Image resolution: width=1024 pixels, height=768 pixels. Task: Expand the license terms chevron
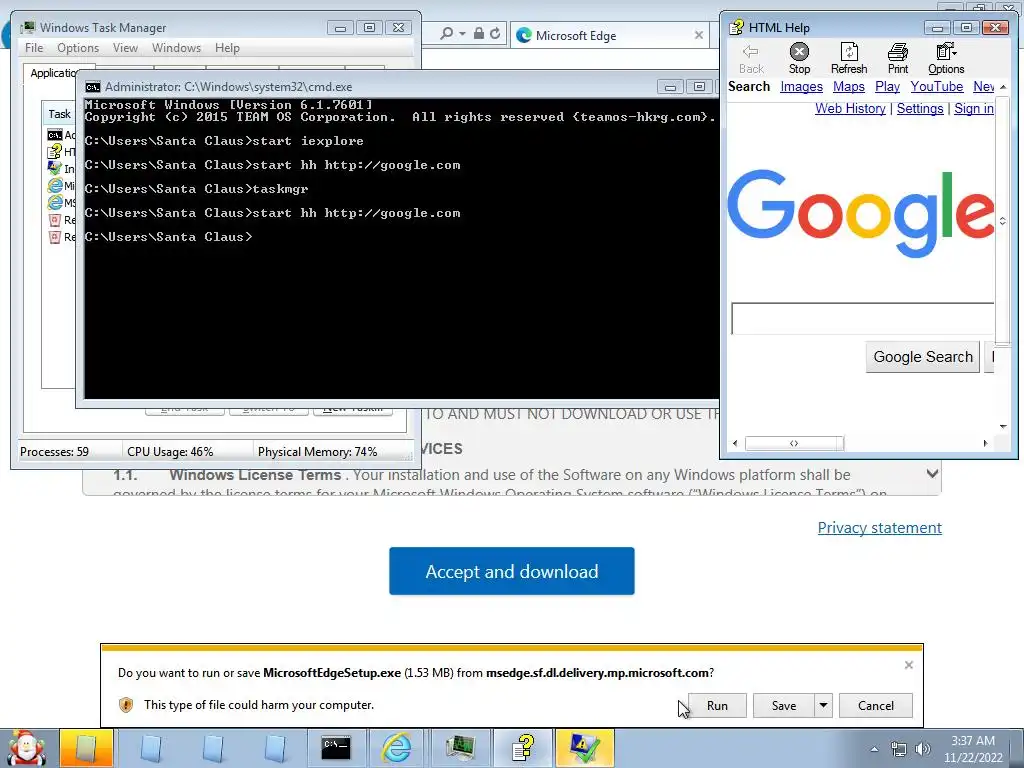[x=933, y=474]
